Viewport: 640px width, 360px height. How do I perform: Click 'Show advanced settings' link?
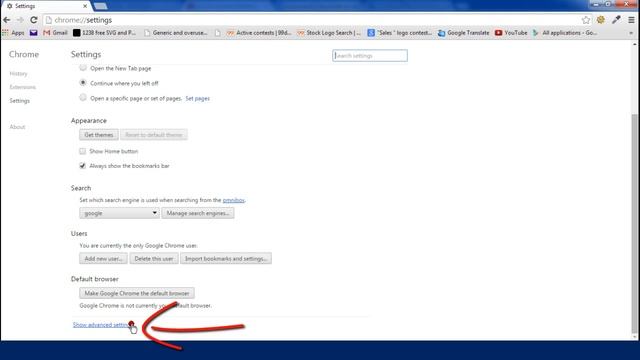pos(101,325)
